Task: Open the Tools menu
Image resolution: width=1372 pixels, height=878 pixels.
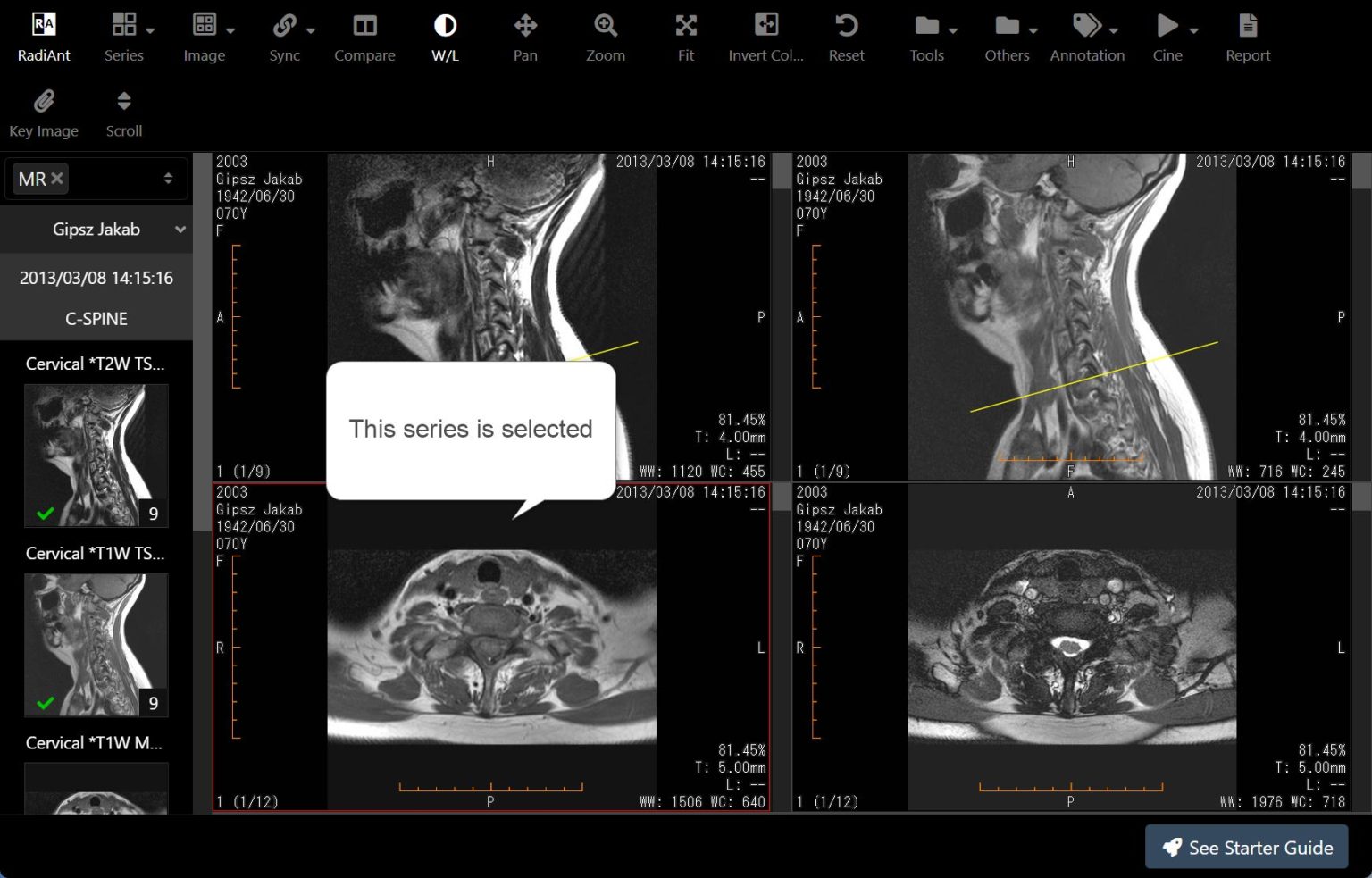Action: pos(926,36)
